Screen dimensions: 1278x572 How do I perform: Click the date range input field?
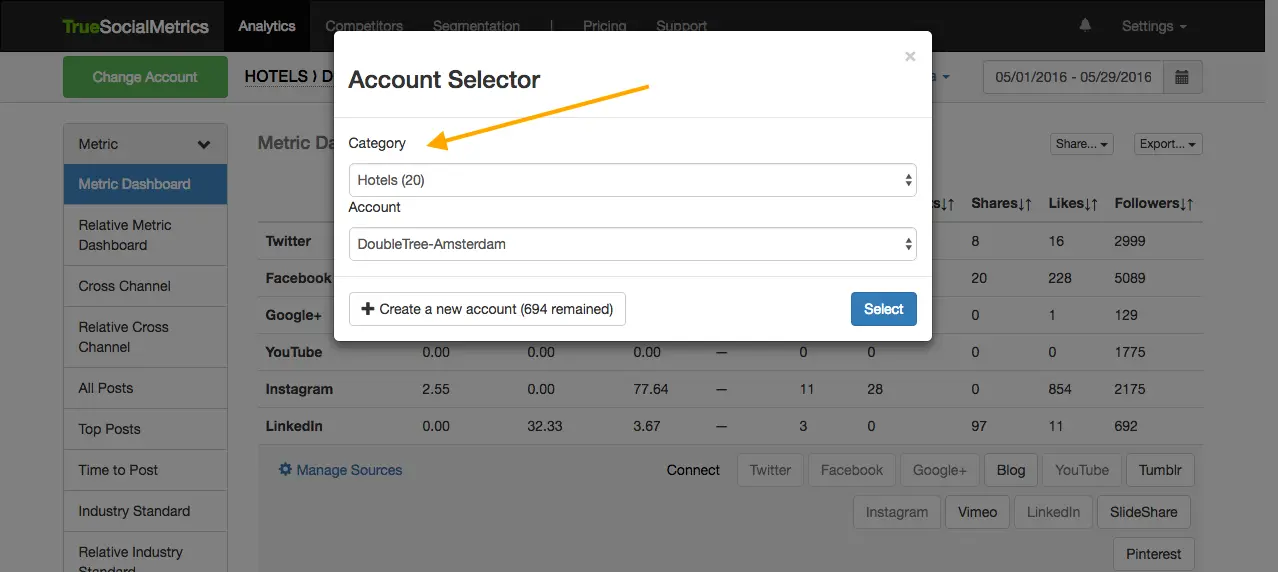[1072, 77]
